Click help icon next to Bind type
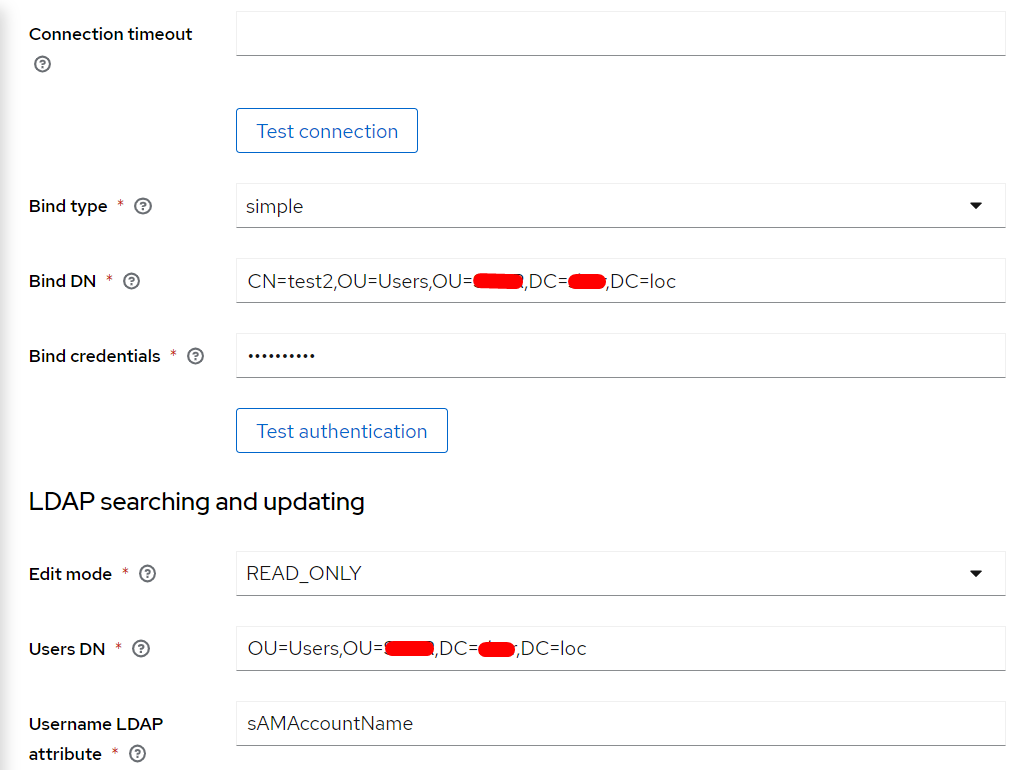 point(143,206)
